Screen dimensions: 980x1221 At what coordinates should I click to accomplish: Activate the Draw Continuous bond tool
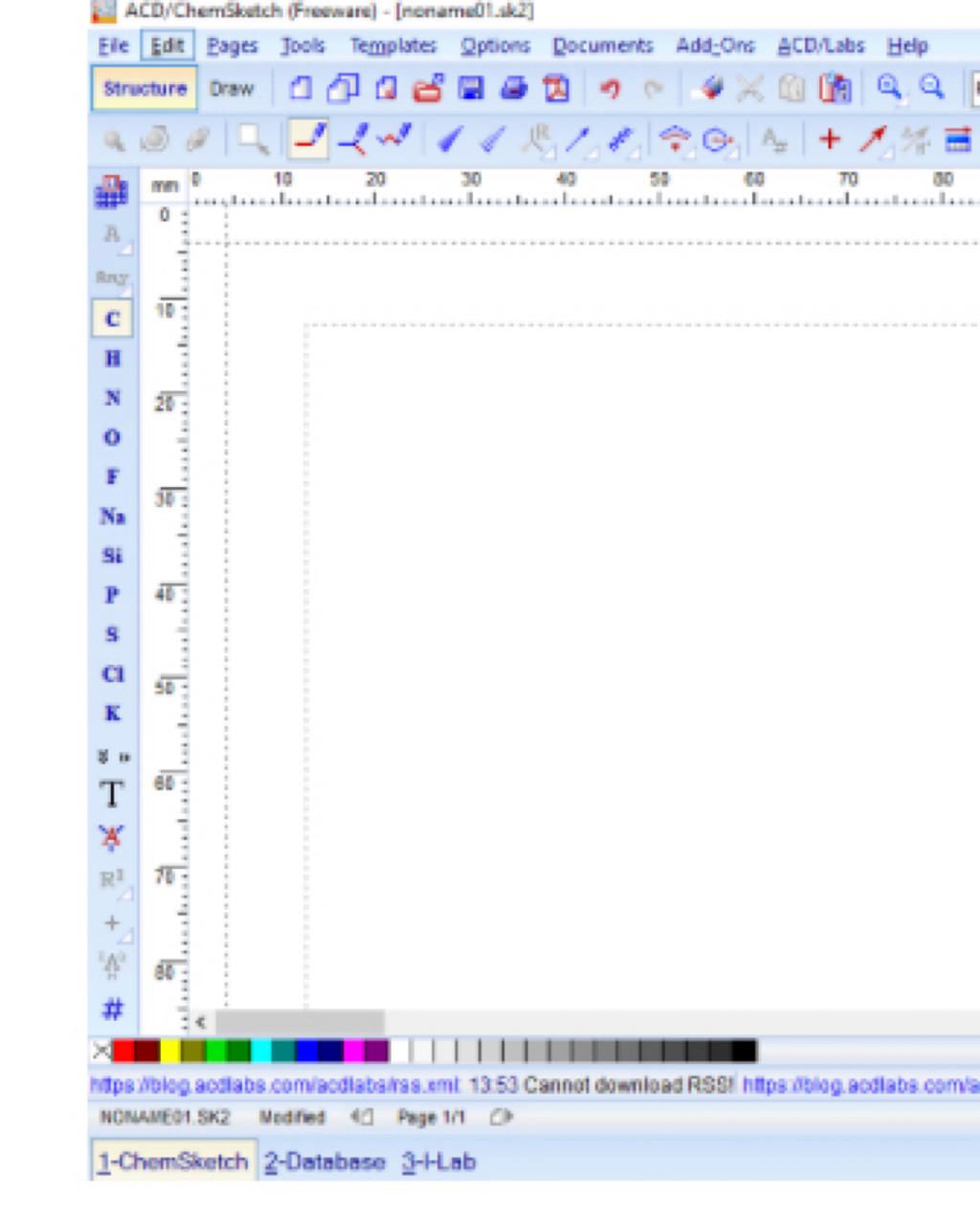(353, 140)
